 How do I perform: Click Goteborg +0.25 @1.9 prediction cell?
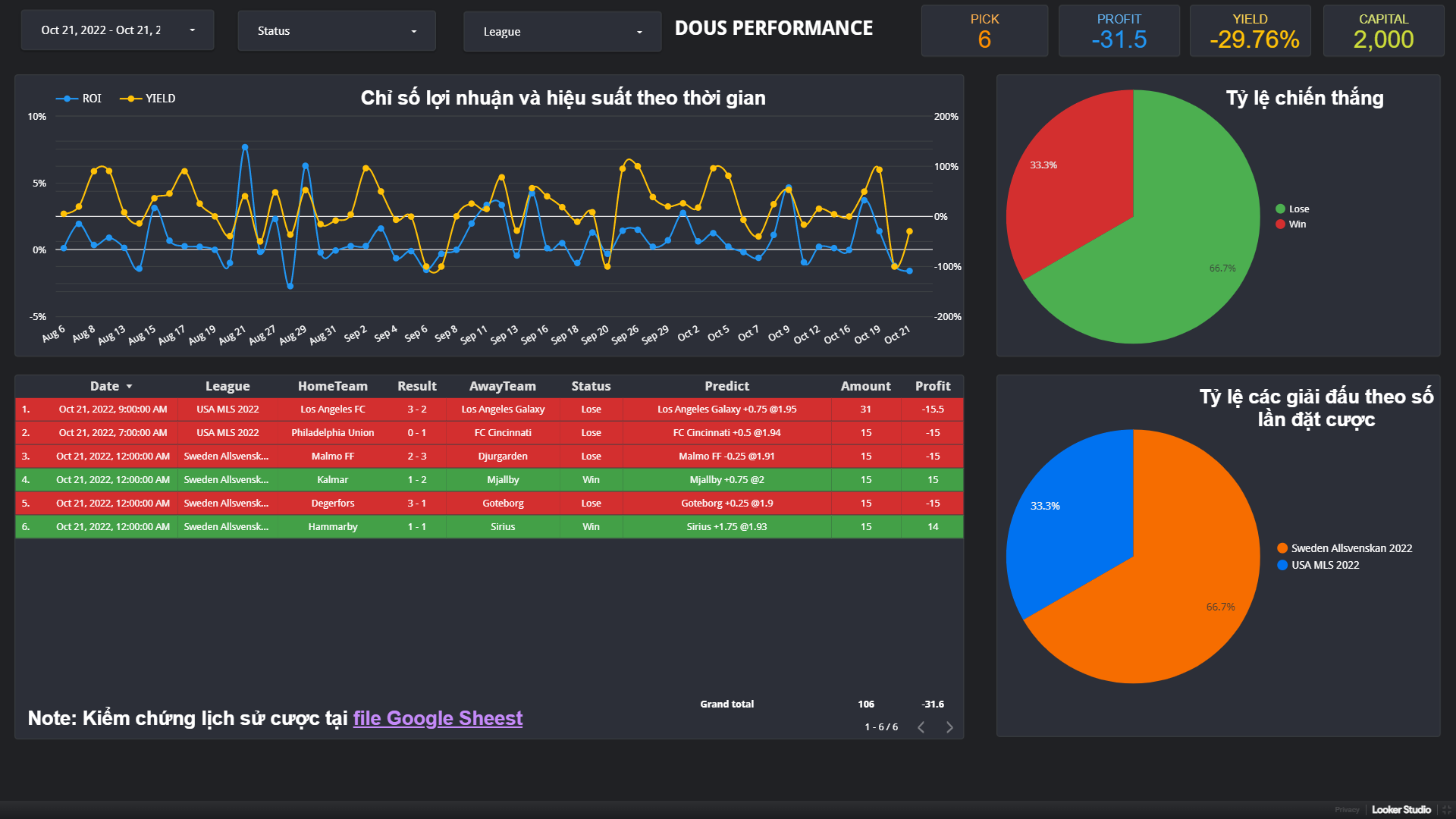726,504
